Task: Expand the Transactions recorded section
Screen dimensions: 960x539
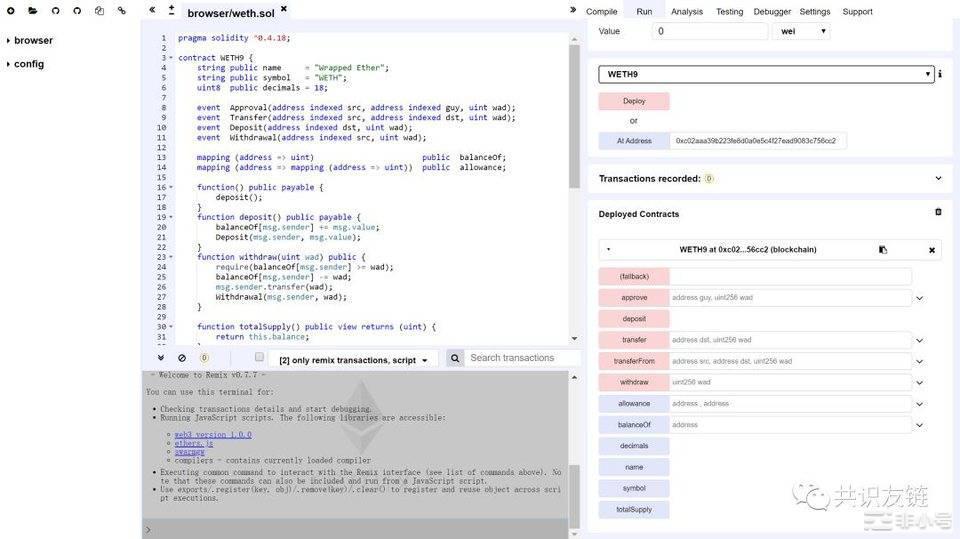Action: (938, 178)
